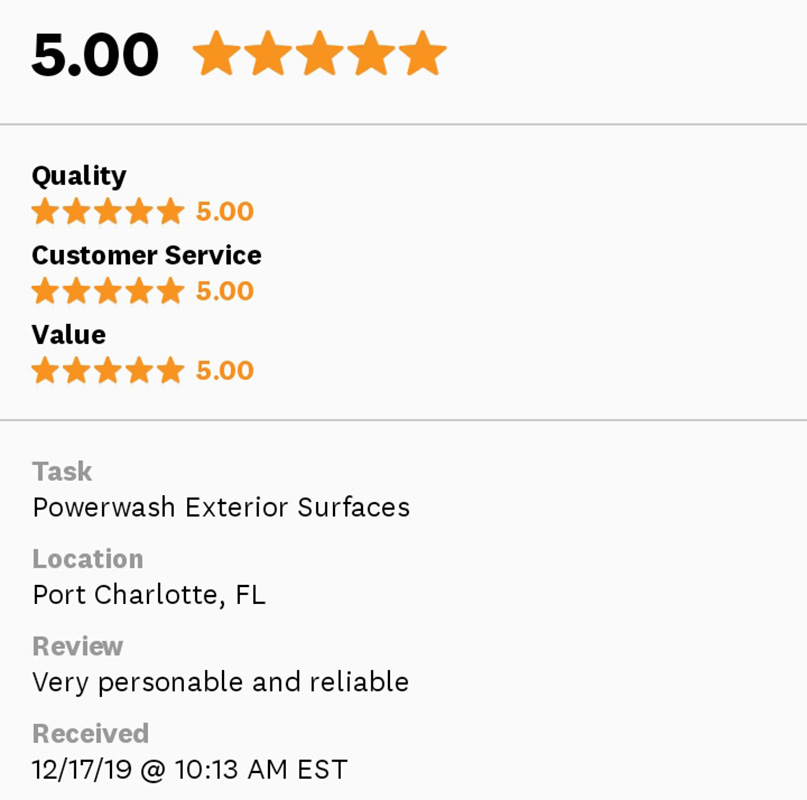Select the Powerwash Exterior Surfaces task text
This screenshot has height=800, width=807.
[x=221, y=507]
